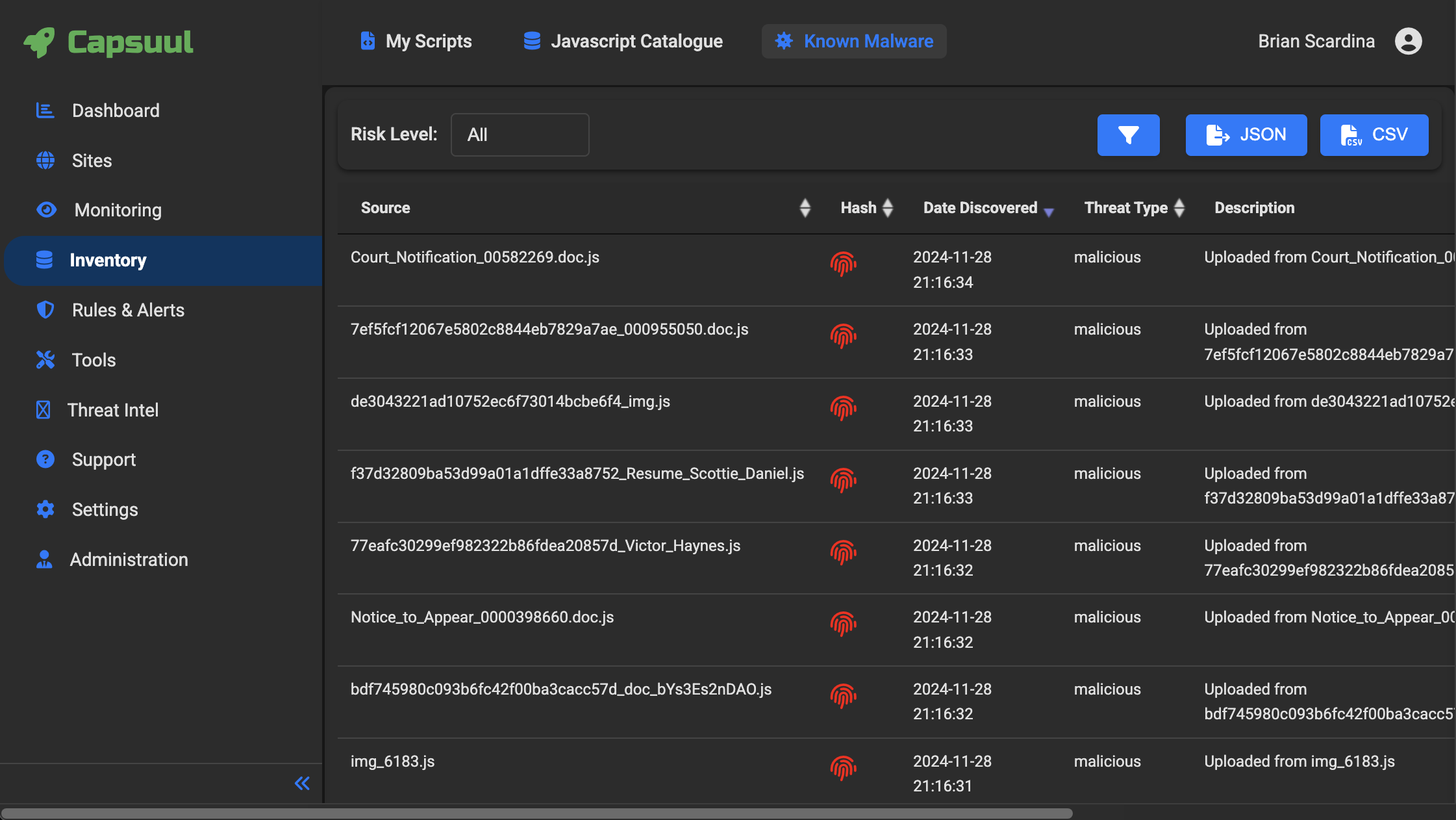1456x820 pixels.
Task: Click the fingerprint hash icon for Court_Notification_00582269.doc.js
Action: pos(844,264)
